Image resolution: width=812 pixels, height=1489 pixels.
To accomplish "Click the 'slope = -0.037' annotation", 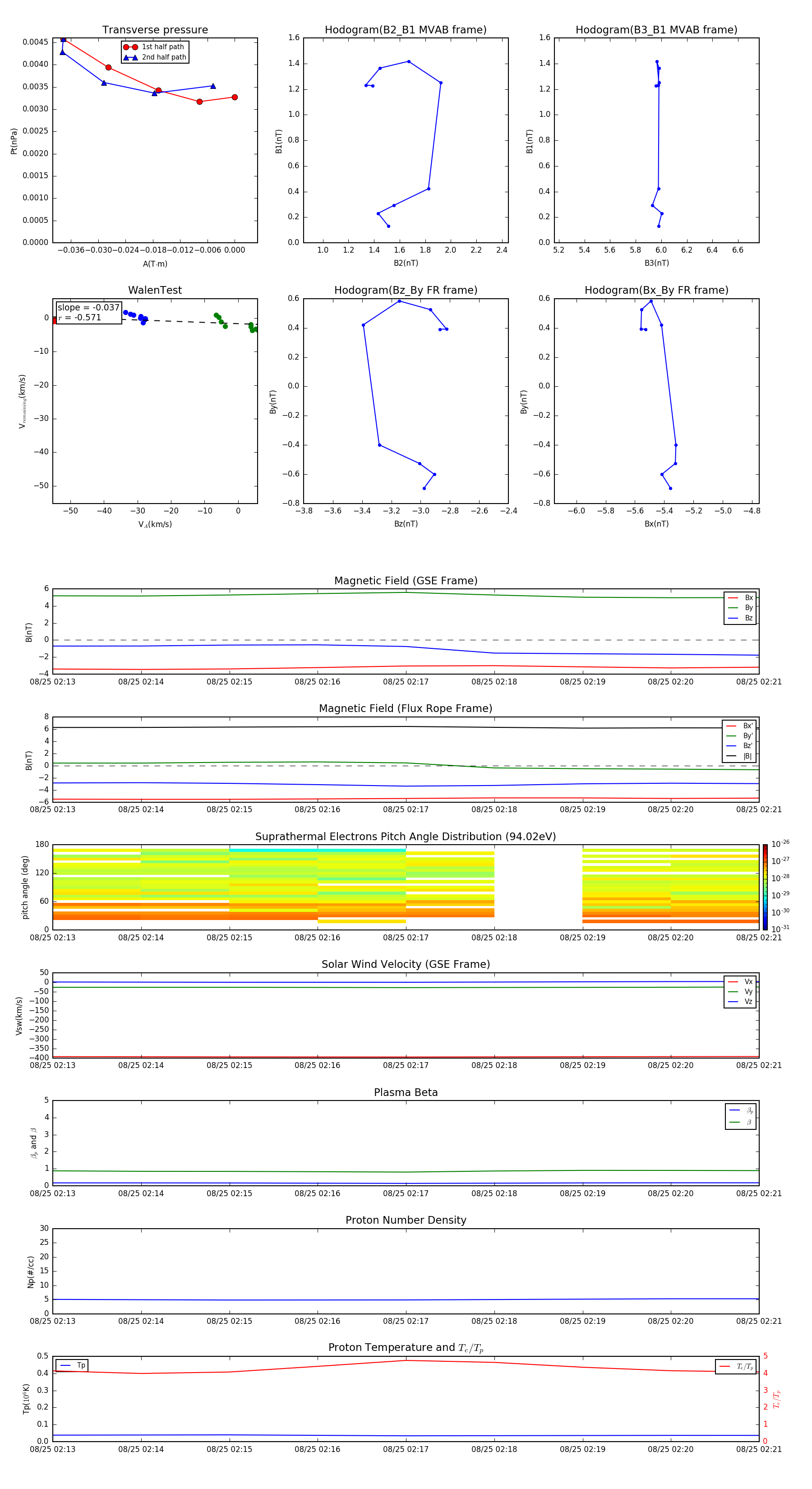I will point(88,308).
